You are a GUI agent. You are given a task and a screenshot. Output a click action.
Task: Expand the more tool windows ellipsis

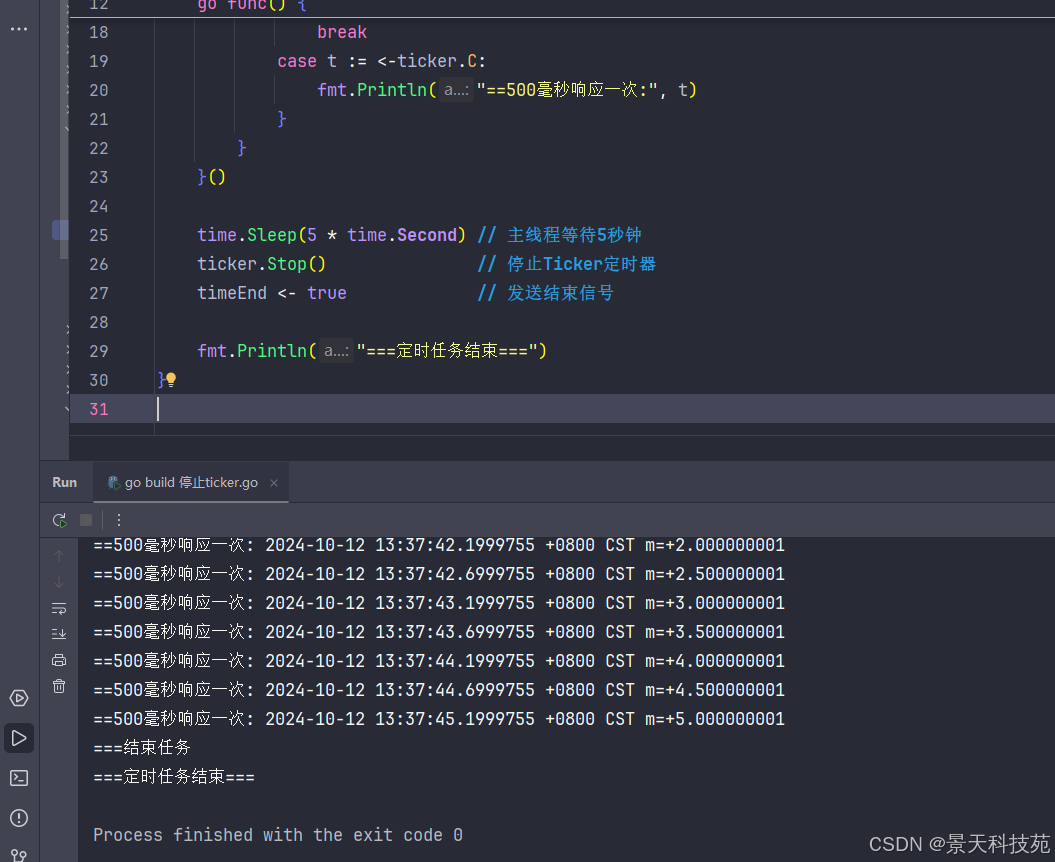(x=19, y=29)
